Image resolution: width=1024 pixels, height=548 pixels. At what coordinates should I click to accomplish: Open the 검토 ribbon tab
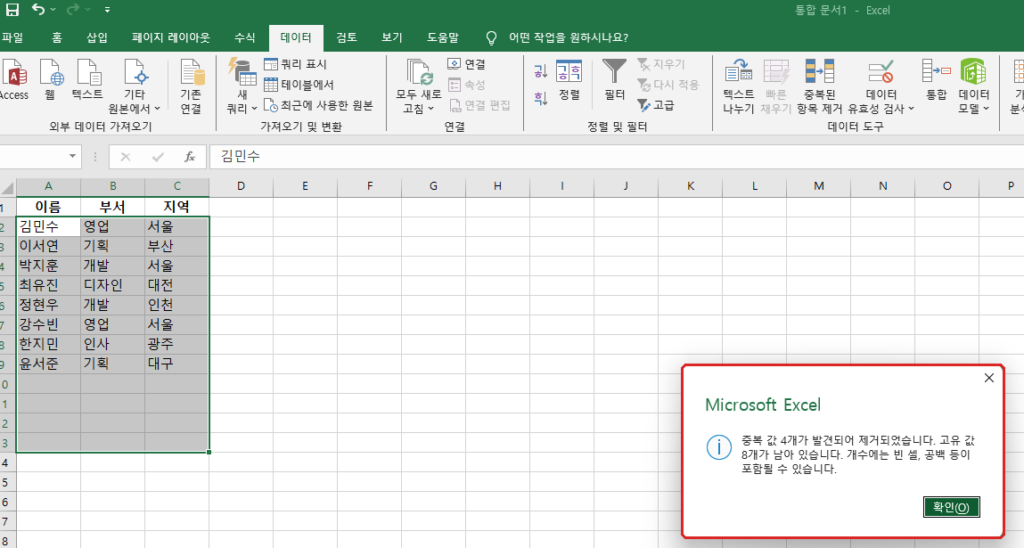pos(346,38)
